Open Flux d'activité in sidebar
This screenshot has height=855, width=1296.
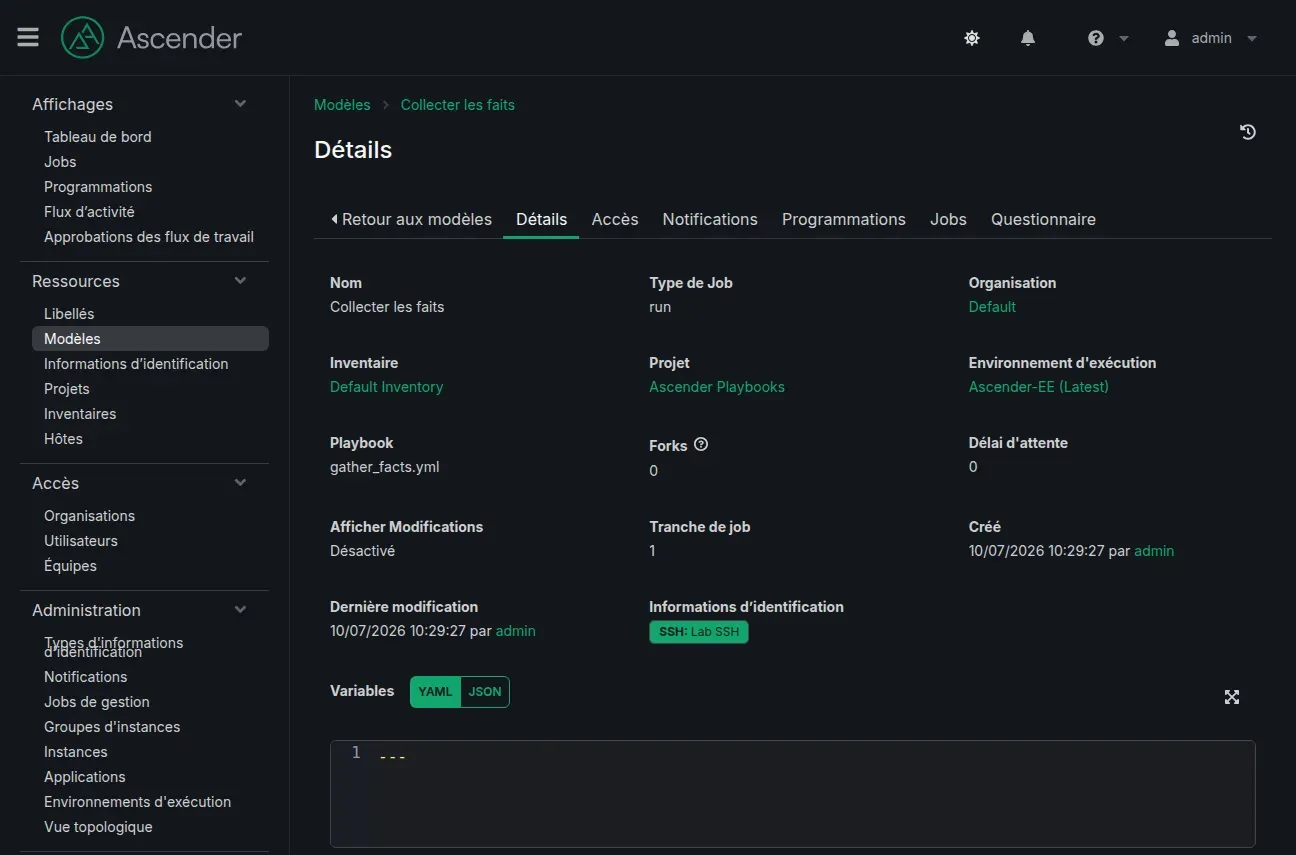point(89,212)
